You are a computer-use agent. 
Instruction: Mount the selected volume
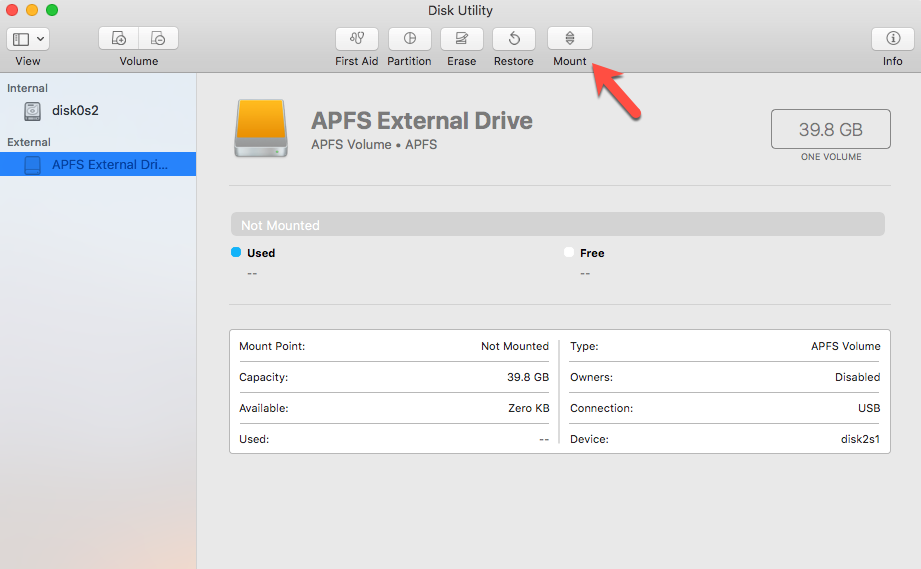click(x=570, y=39)
